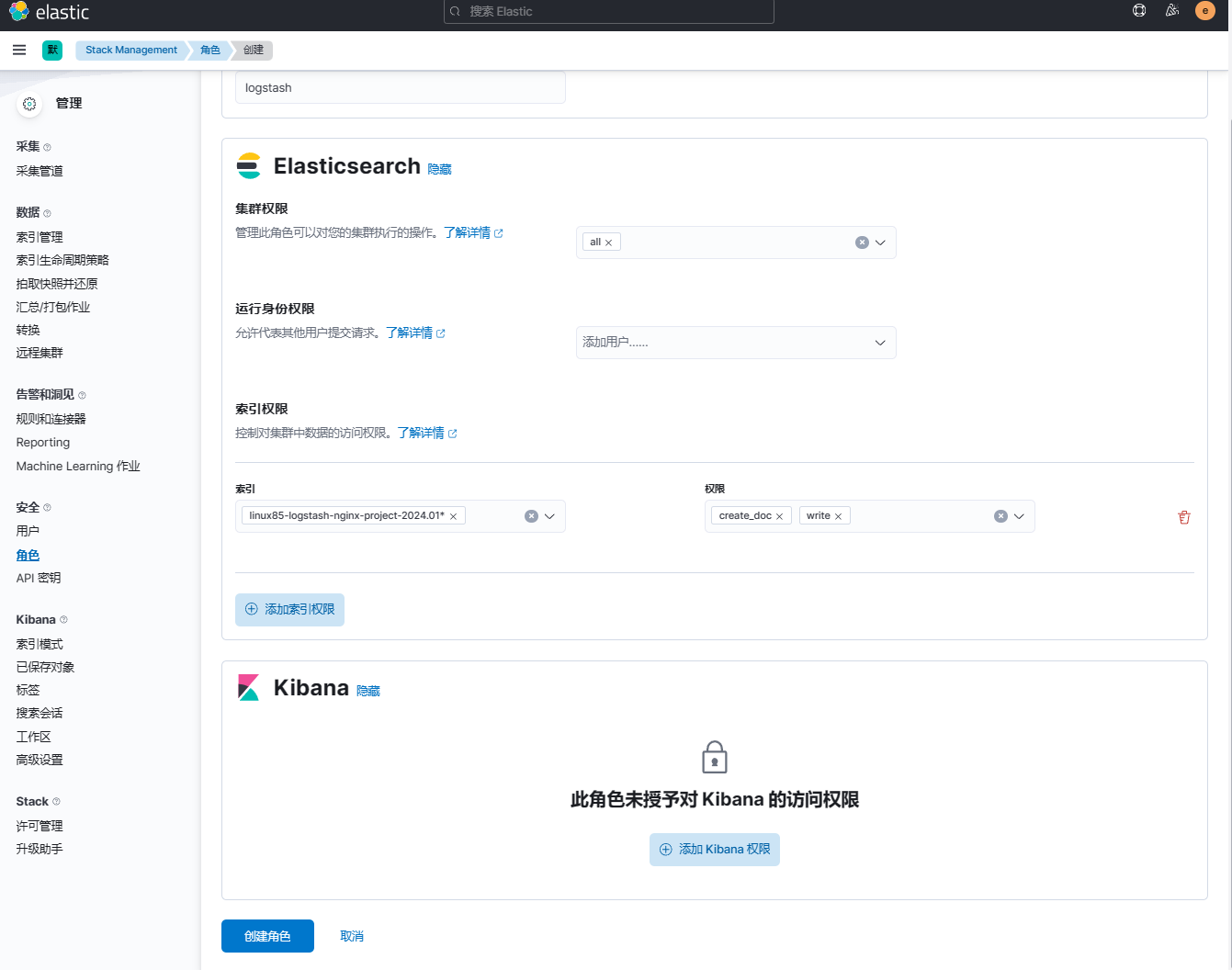Open the help menu icon in header

tap(1139, 11)
